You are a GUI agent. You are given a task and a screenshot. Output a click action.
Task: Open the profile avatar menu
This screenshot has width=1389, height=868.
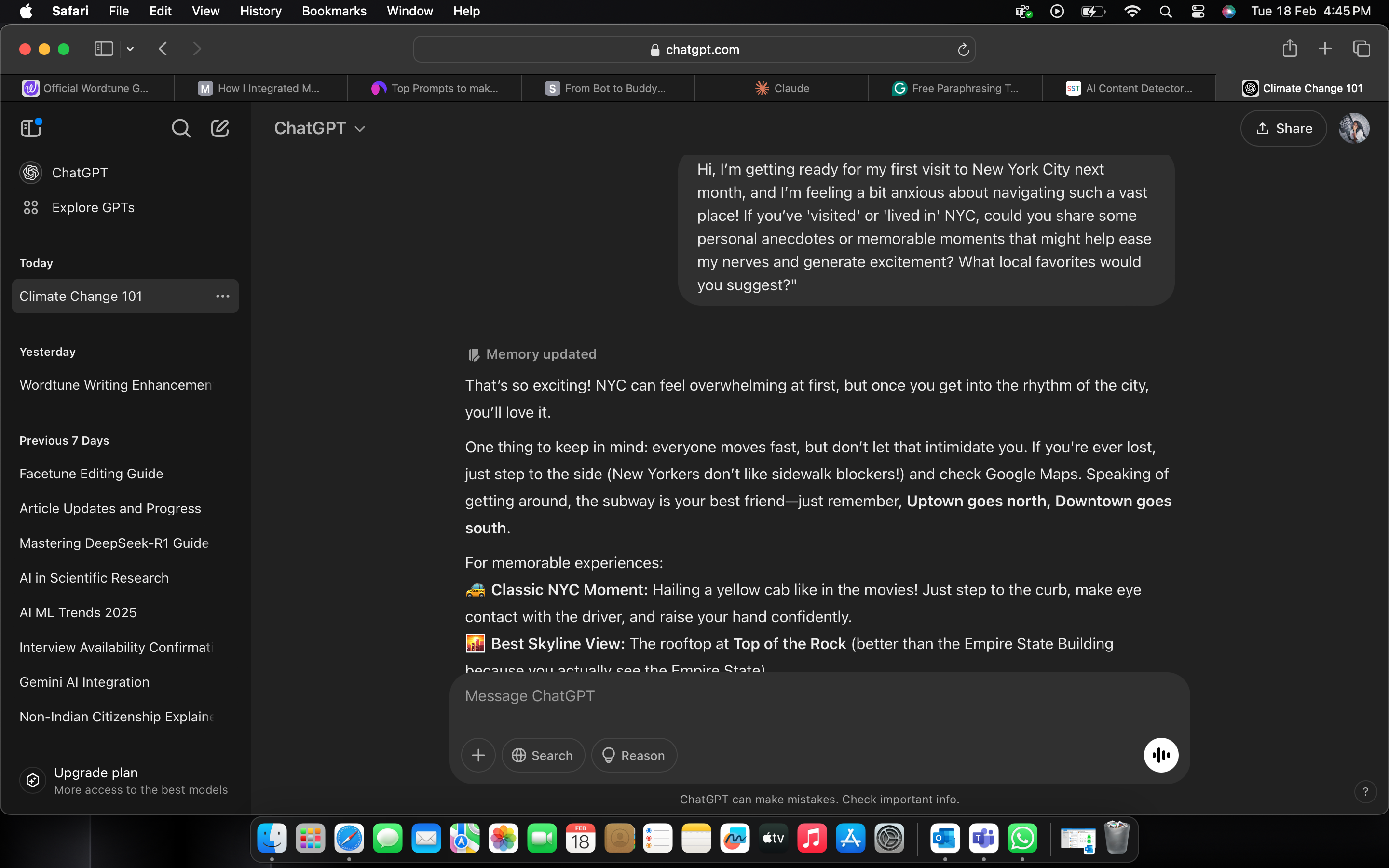[1354, 128]
